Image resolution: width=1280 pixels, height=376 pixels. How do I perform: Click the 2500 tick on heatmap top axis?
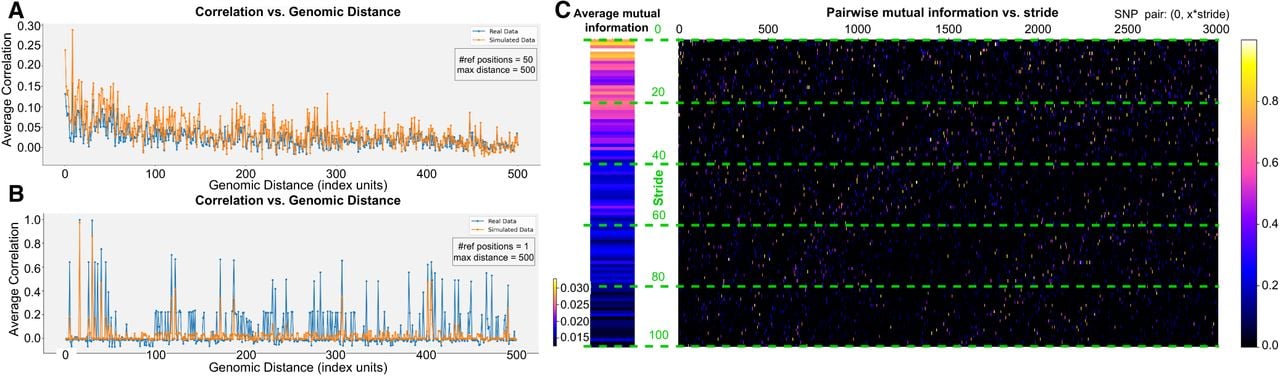1128,30
